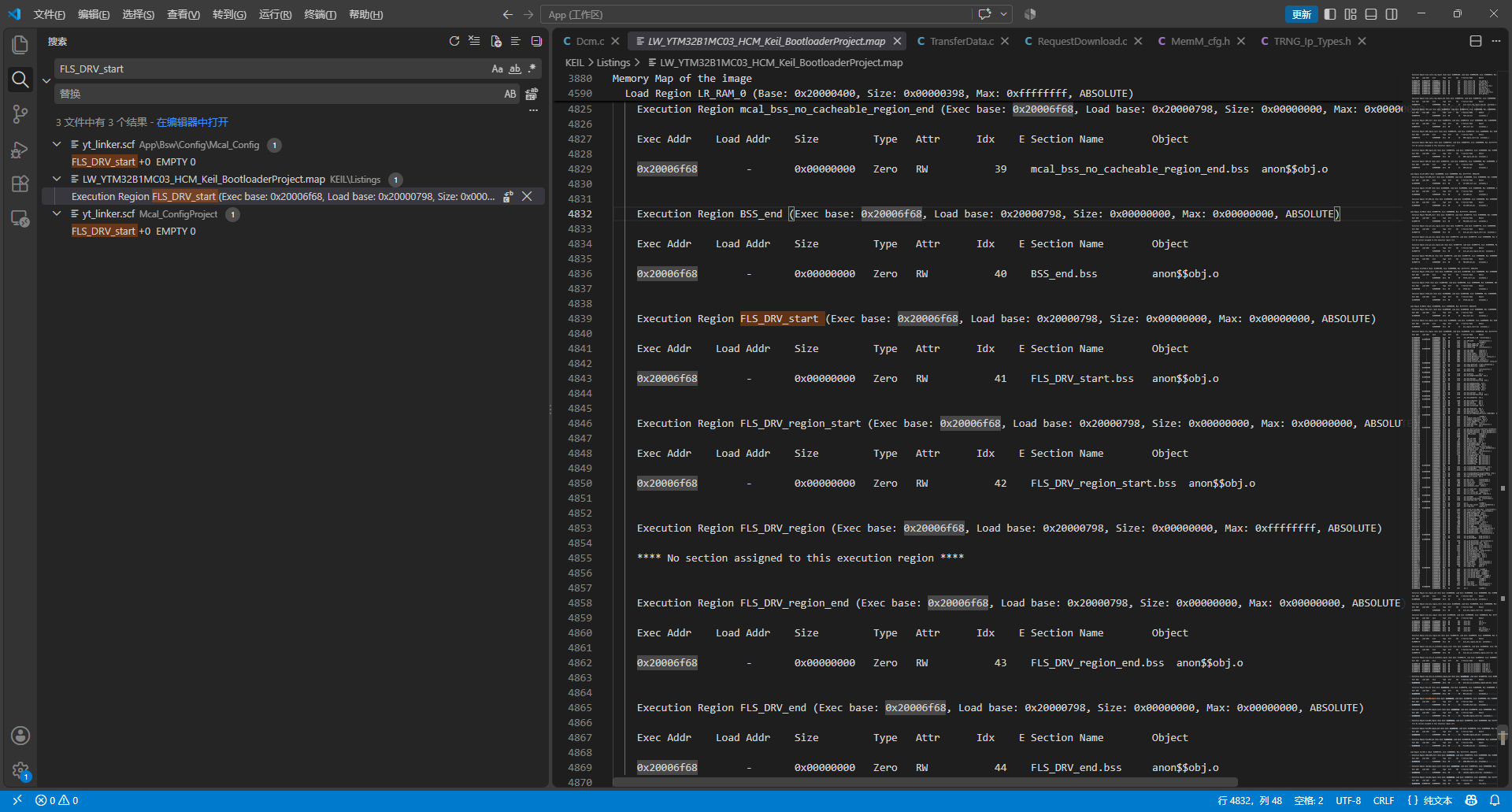Viewport: 1512px width, 812px height.
Task: Toggle Preserve Case in replace box
Action: coord(510,94)
